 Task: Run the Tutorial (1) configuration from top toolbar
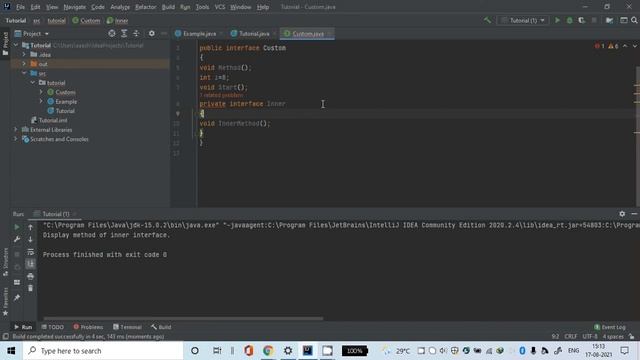[557, 20]
